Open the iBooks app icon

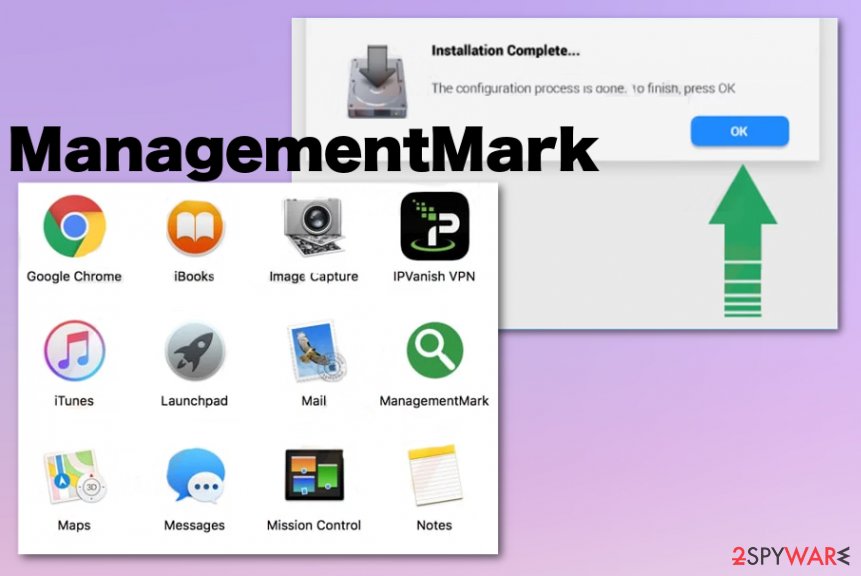tap(195, 227)
